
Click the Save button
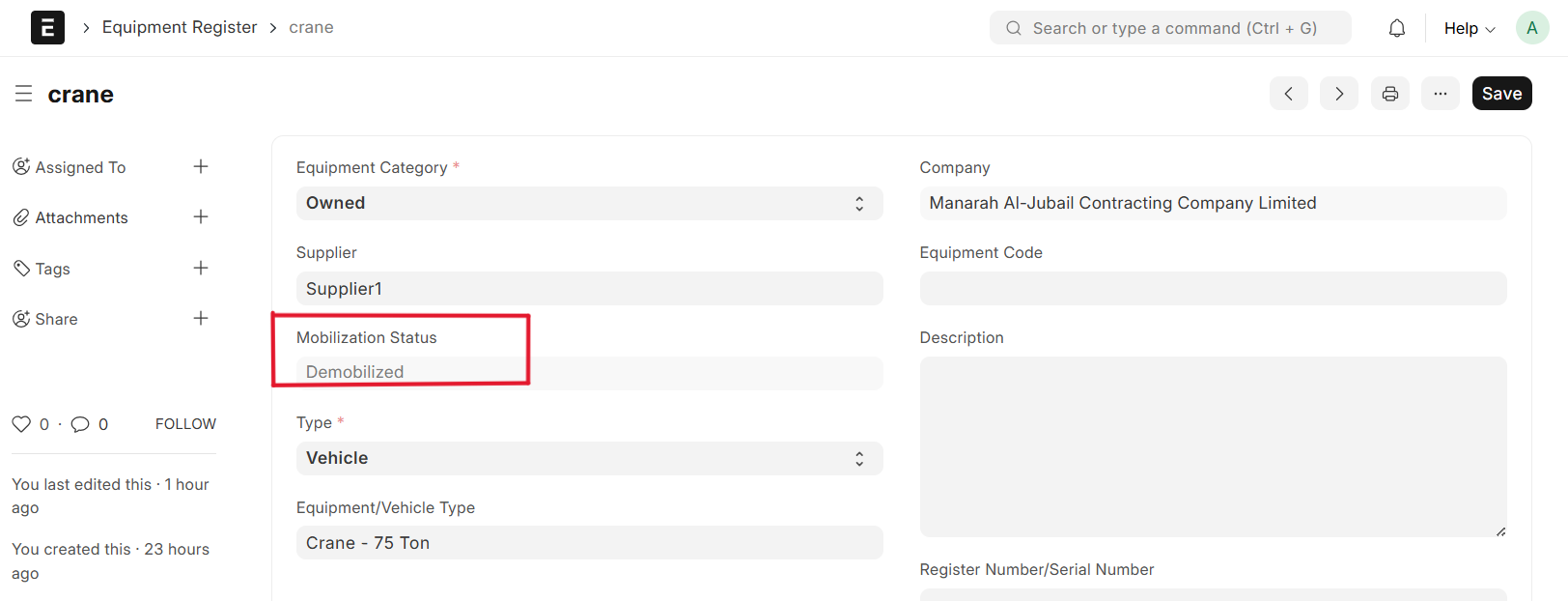(1501, 94)
